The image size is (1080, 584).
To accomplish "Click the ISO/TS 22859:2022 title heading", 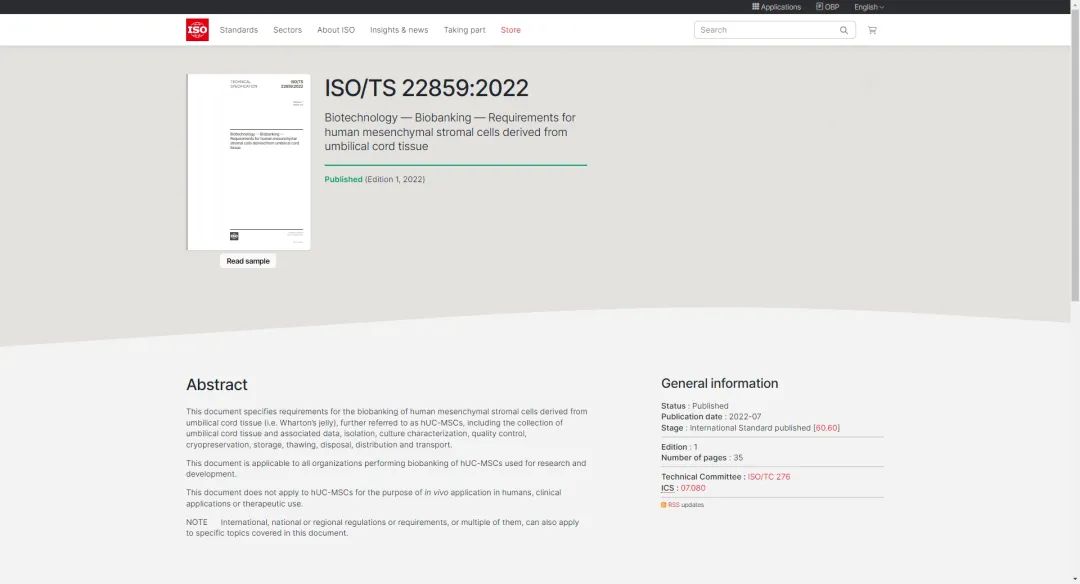I will tap(426, 88).
